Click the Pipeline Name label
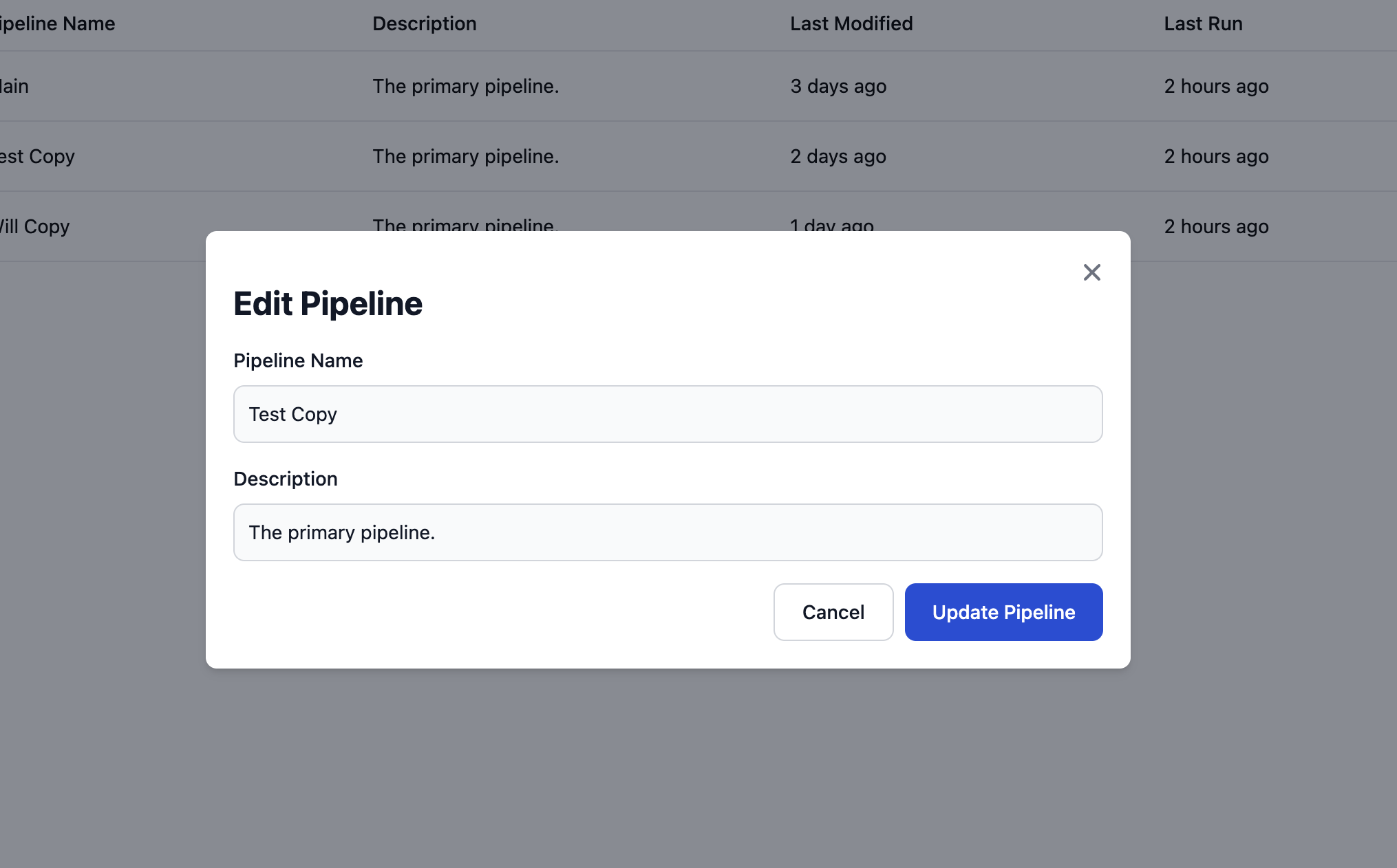The width and height of the screenshot is (1397, 868). 298,360
